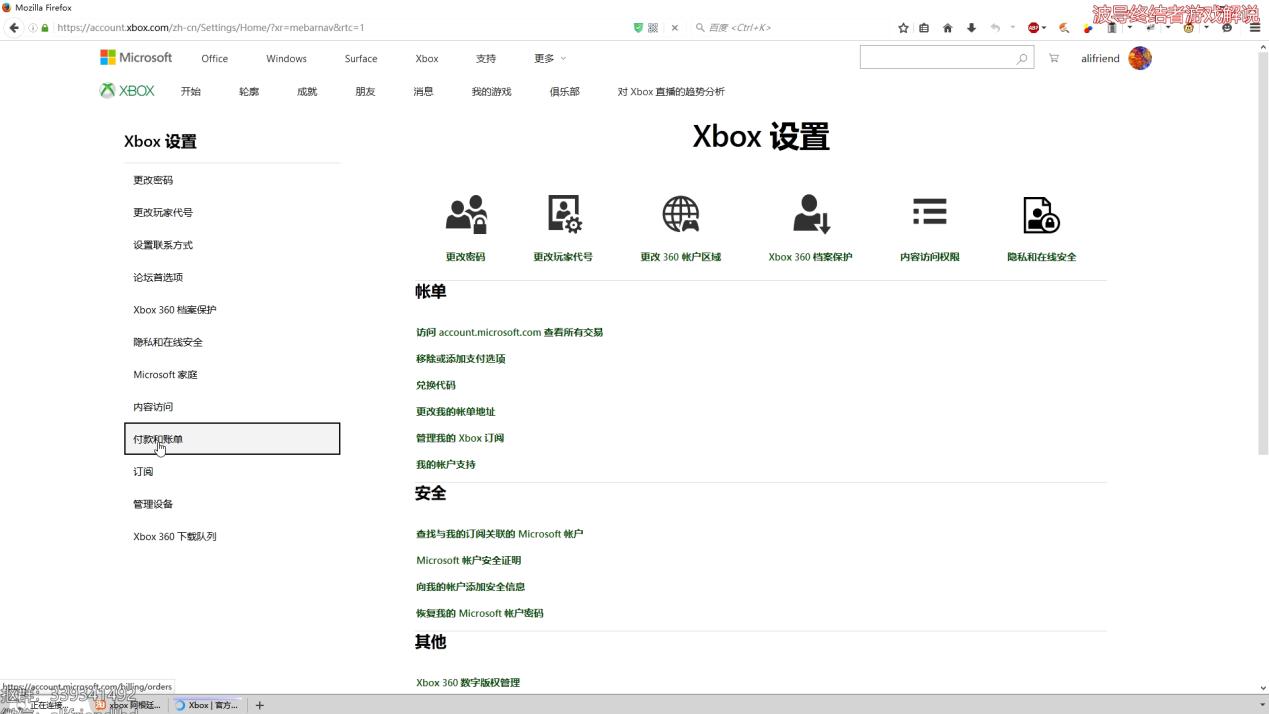The height and width of the screenshot is (714, 1269).
Task: Open the Firefox hamburger menu
Action: click(1254, 27)
